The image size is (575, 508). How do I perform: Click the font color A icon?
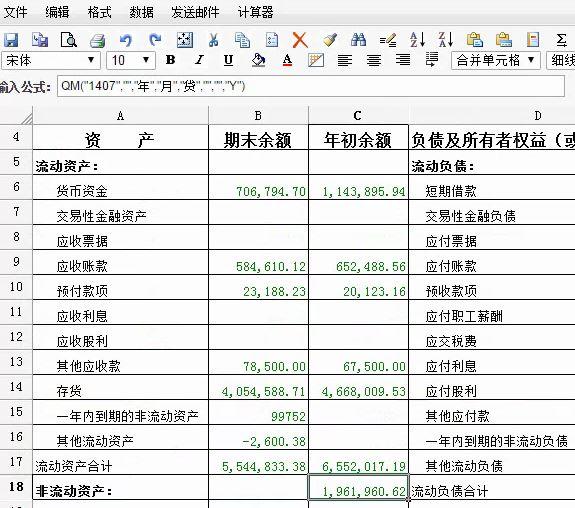(x=288, y=60)
